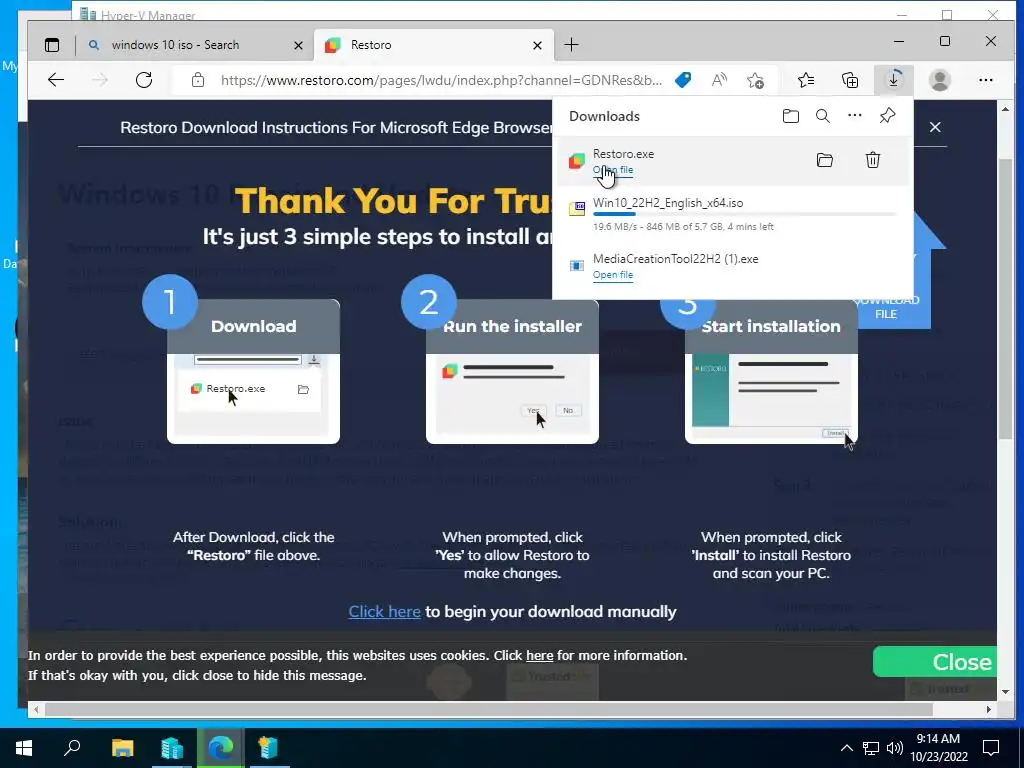
Task: Open the Favorites list icon
Action: [806, 80]
